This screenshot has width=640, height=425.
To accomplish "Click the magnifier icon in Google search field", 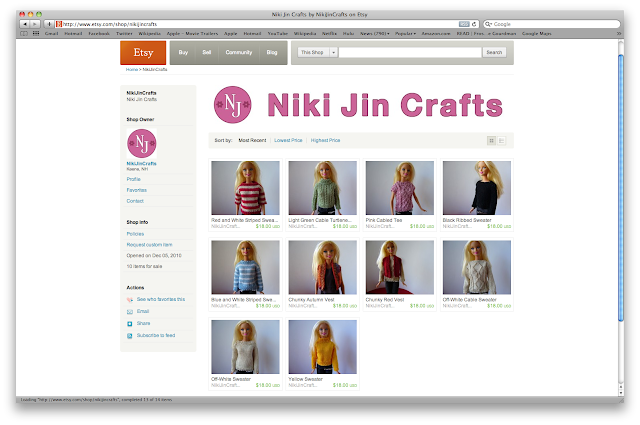I will pyautogui.click(x=488, y=24).
